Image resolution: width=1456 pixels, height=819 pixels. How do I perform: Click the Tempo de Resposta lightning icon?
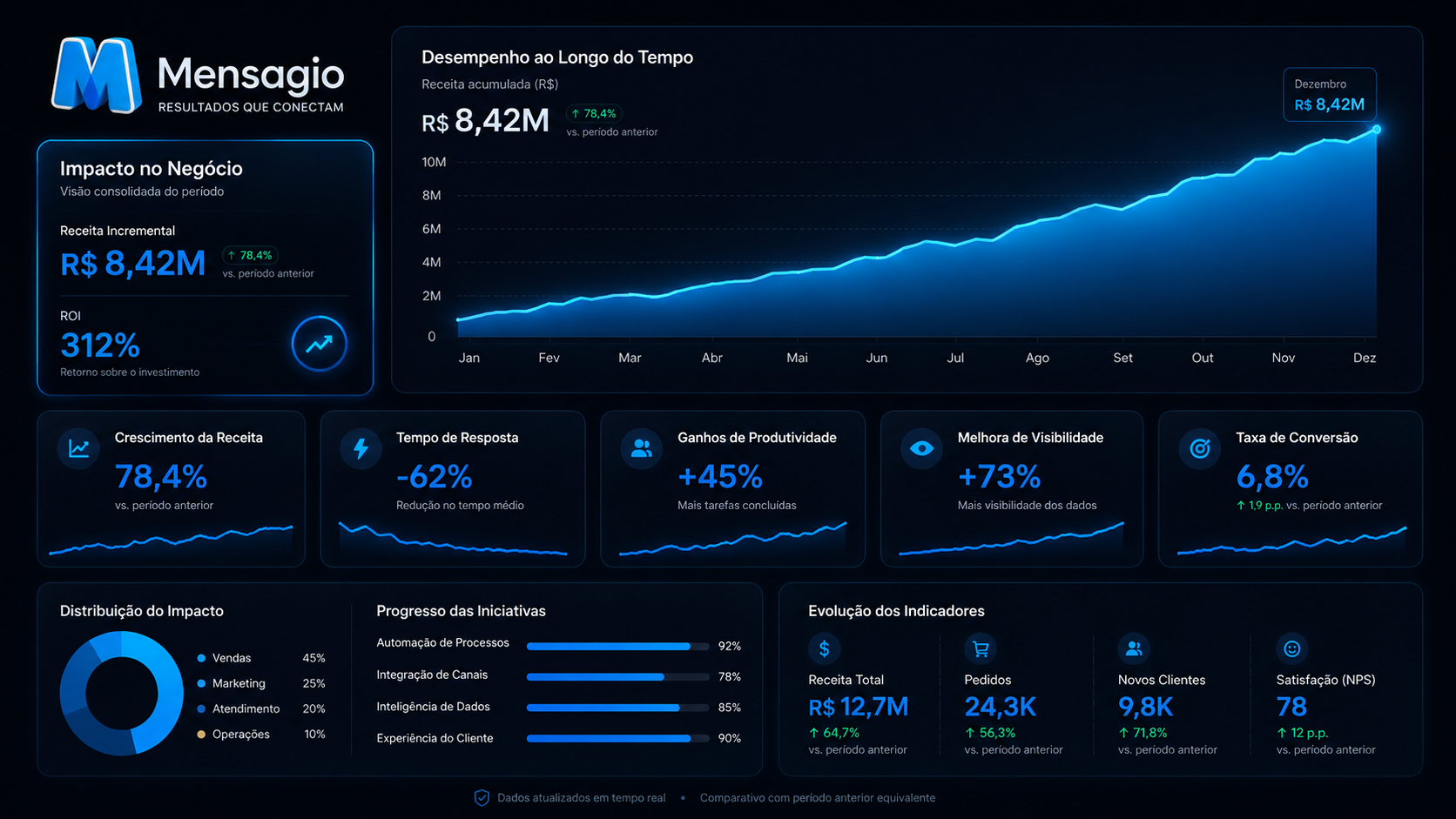pyautogui.click(x=361, y=448)
